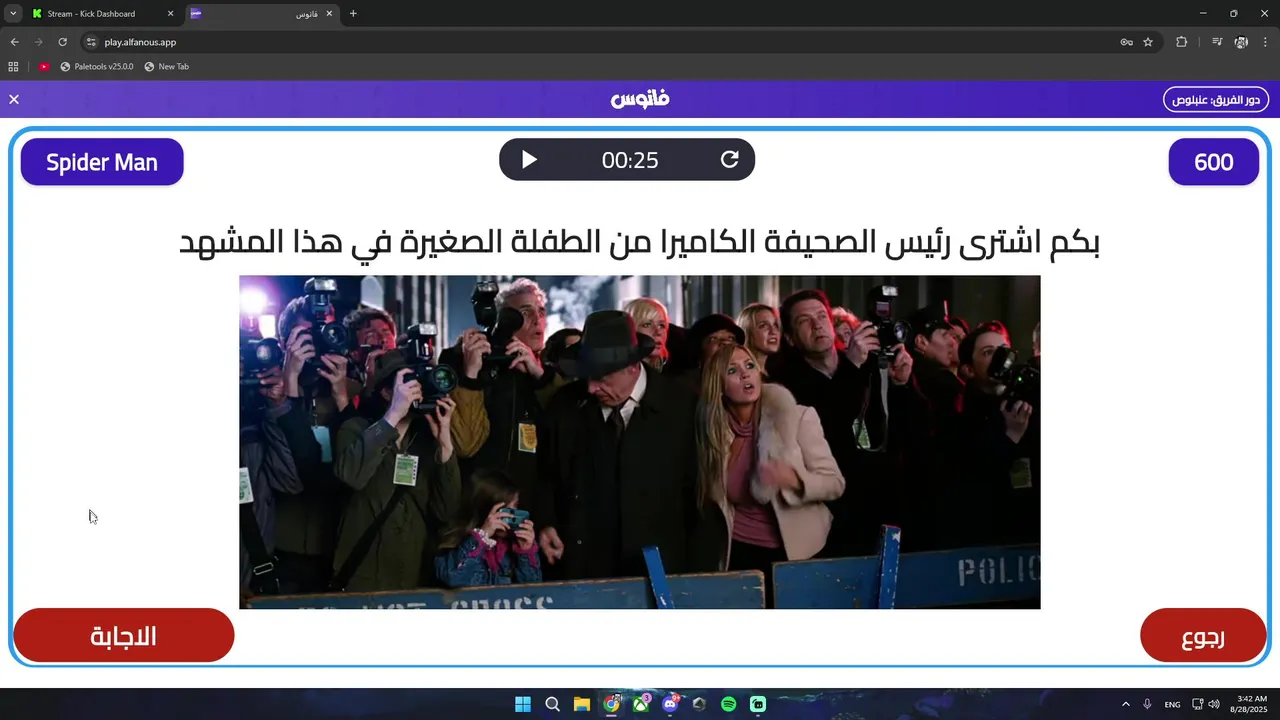Click the microphone icon in system tray

coord(1148,704)
